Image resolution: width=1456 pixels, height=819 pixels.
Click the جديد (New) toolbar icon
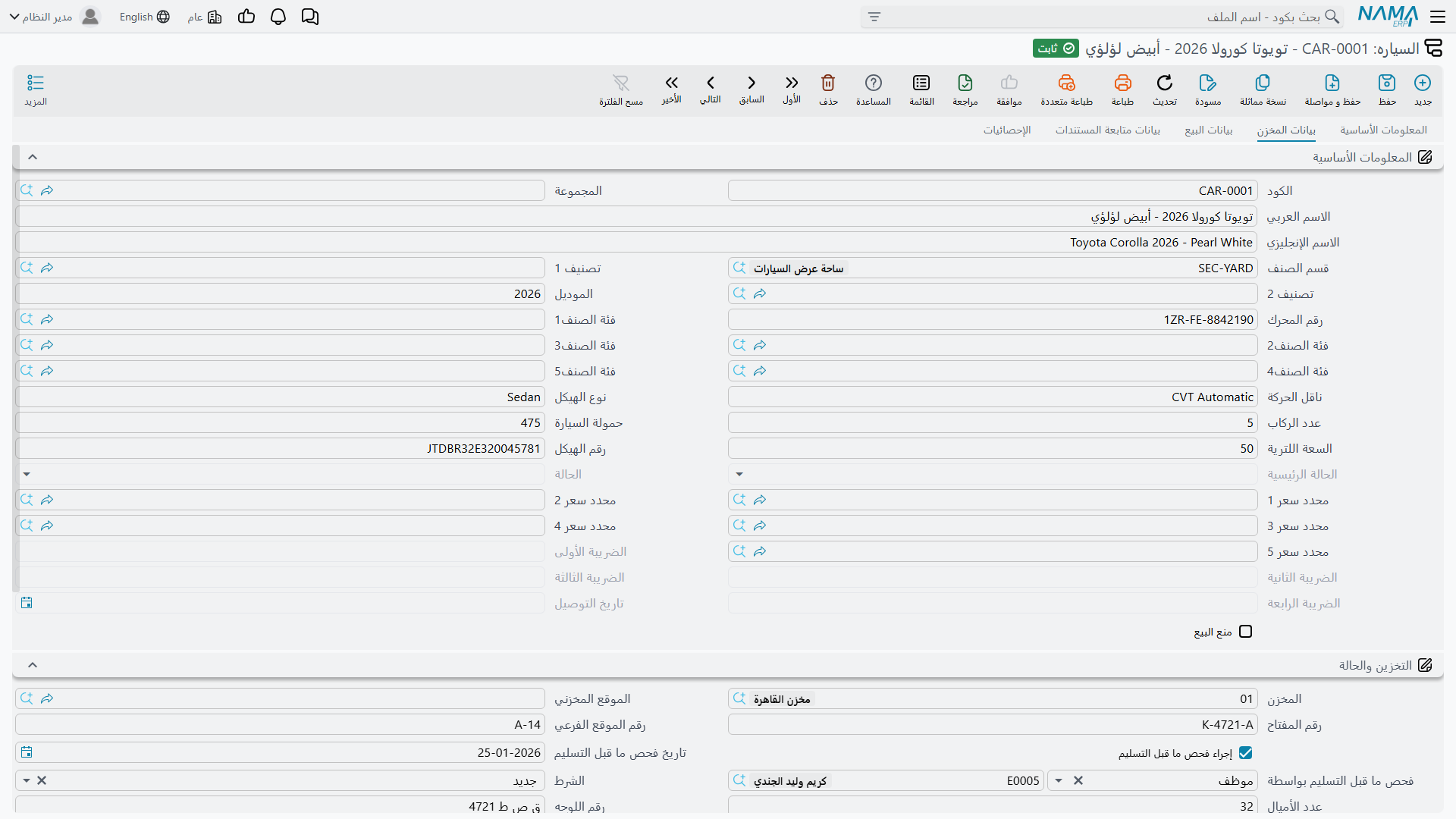coord(1423,89)
